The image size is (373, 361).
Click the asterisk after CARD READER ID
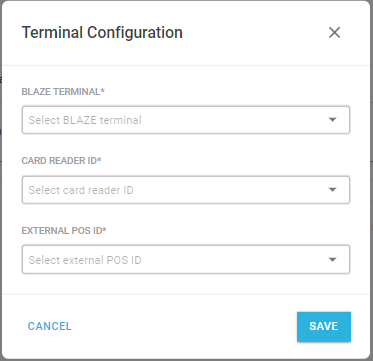coord(99,160)
